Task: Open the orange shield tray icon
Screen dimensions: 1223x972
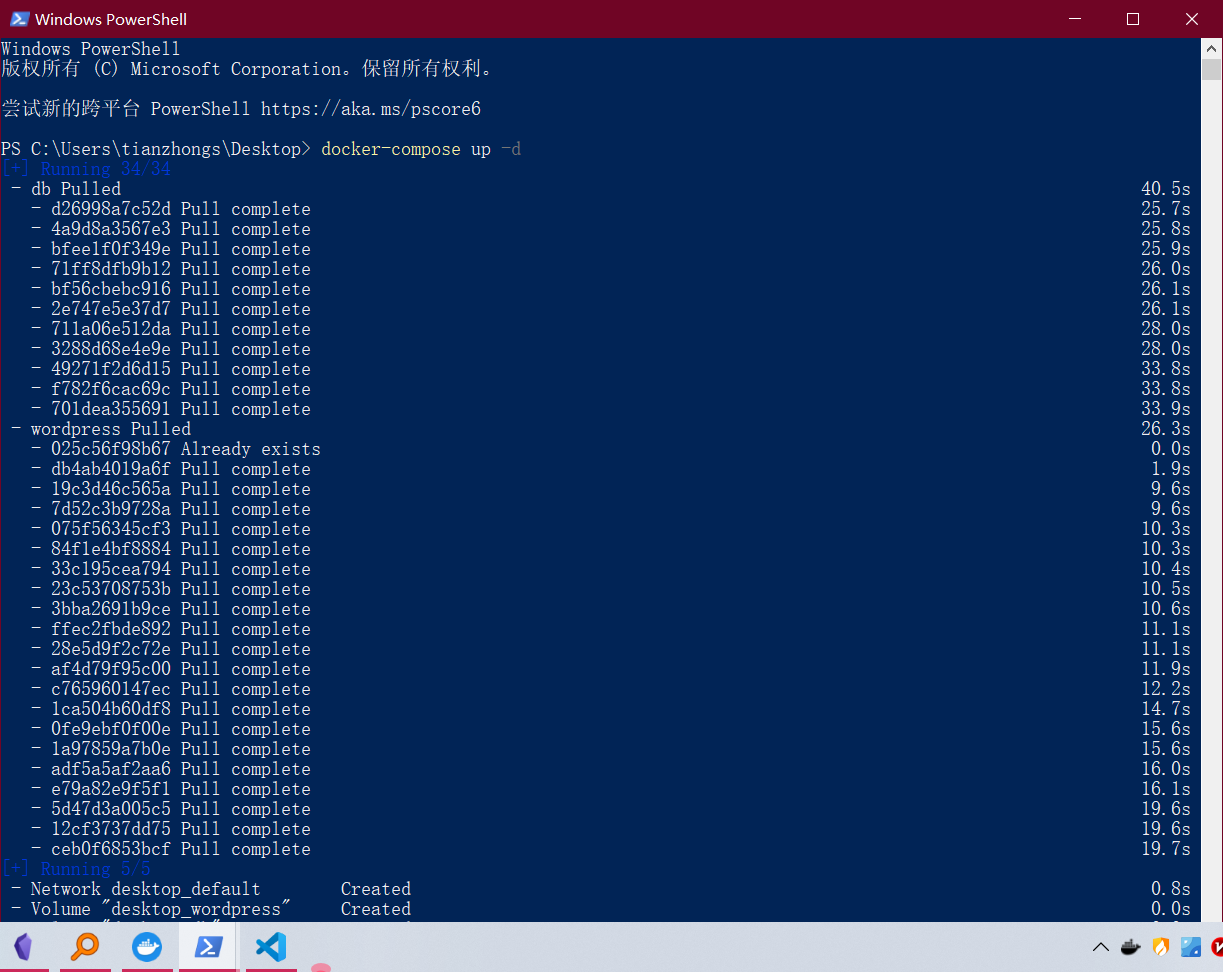Action: (x=1161, y=946)
